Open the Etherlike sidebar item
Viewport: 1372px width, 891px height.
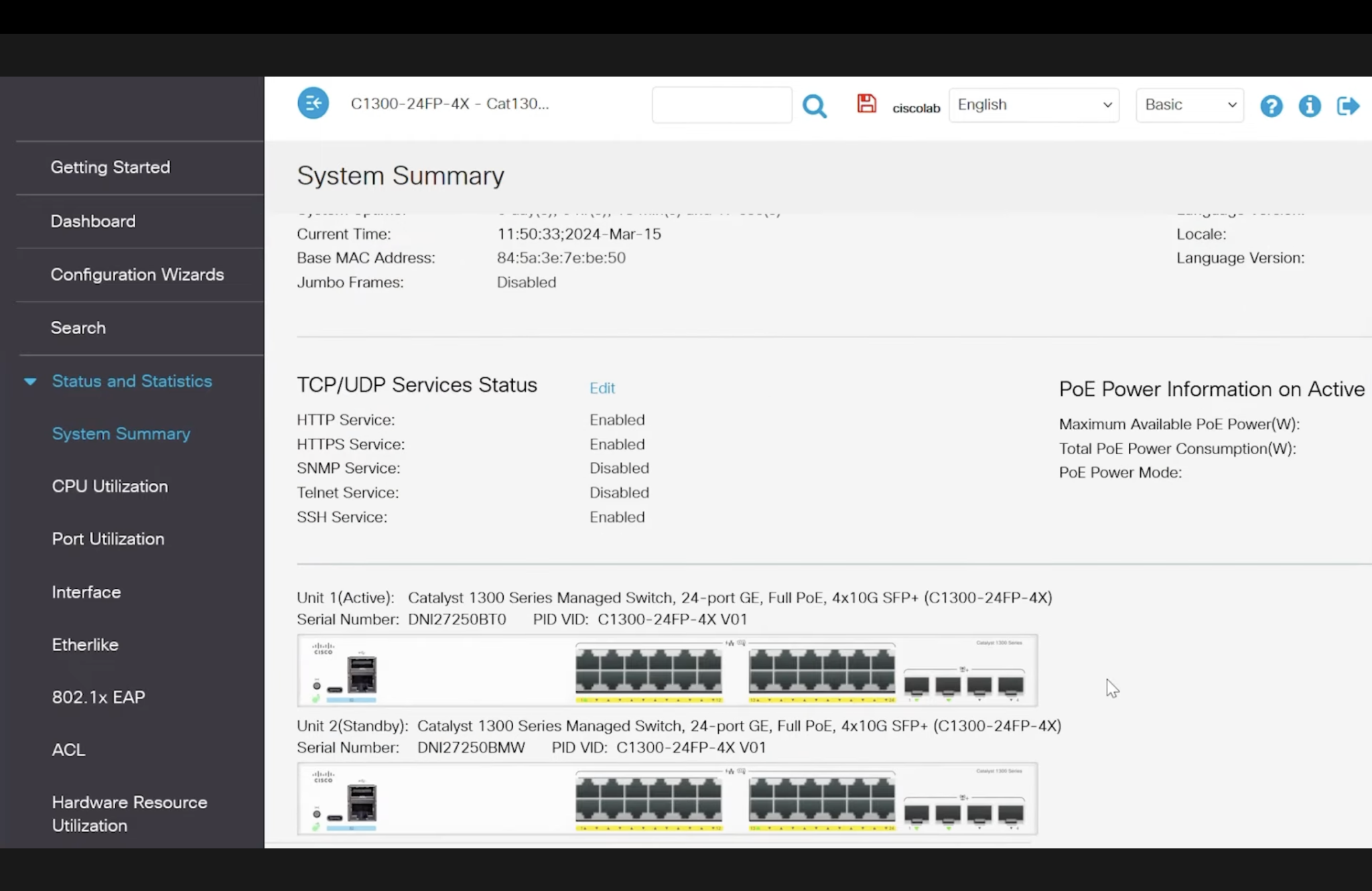click(x=85, y=644)
